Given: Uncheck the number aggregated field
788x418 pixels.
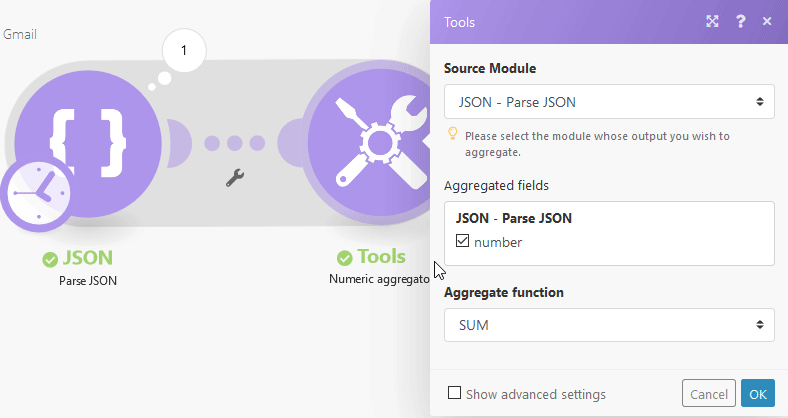Looking at the screenshot, I should point(462,241).
